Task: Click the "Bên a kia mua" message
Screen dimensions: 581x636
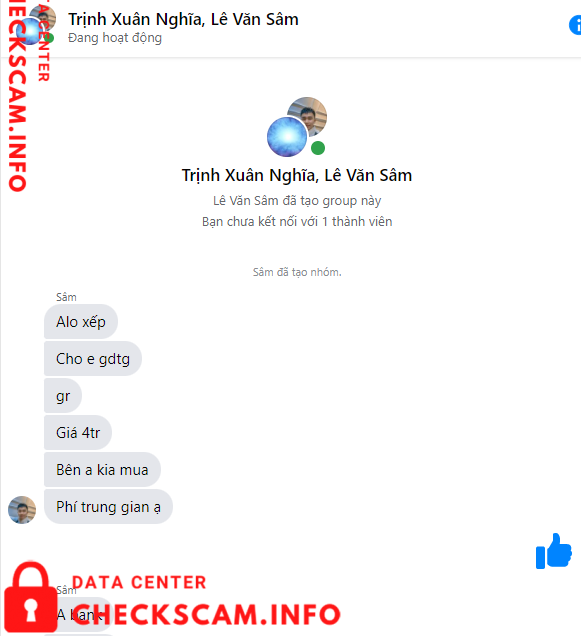Action: 102,470
